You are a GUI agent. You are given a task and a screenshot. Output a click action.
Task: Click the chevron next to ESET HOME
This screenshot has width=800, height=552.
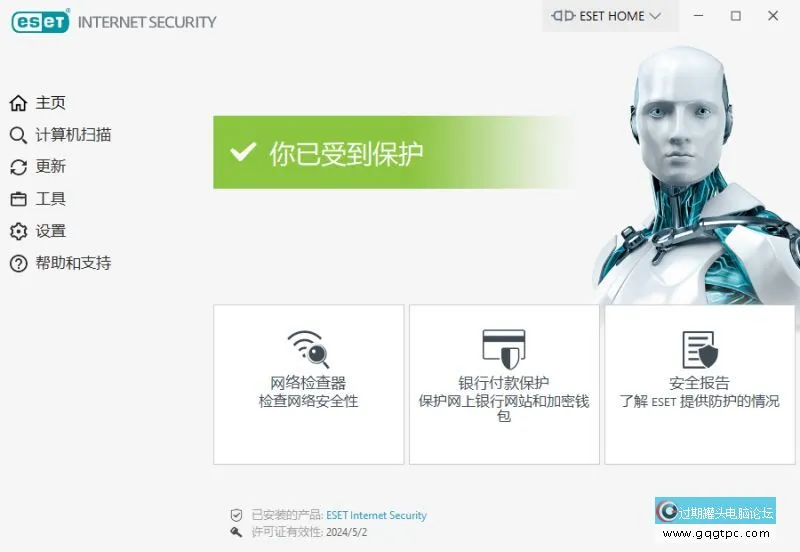tap(655, 16)
